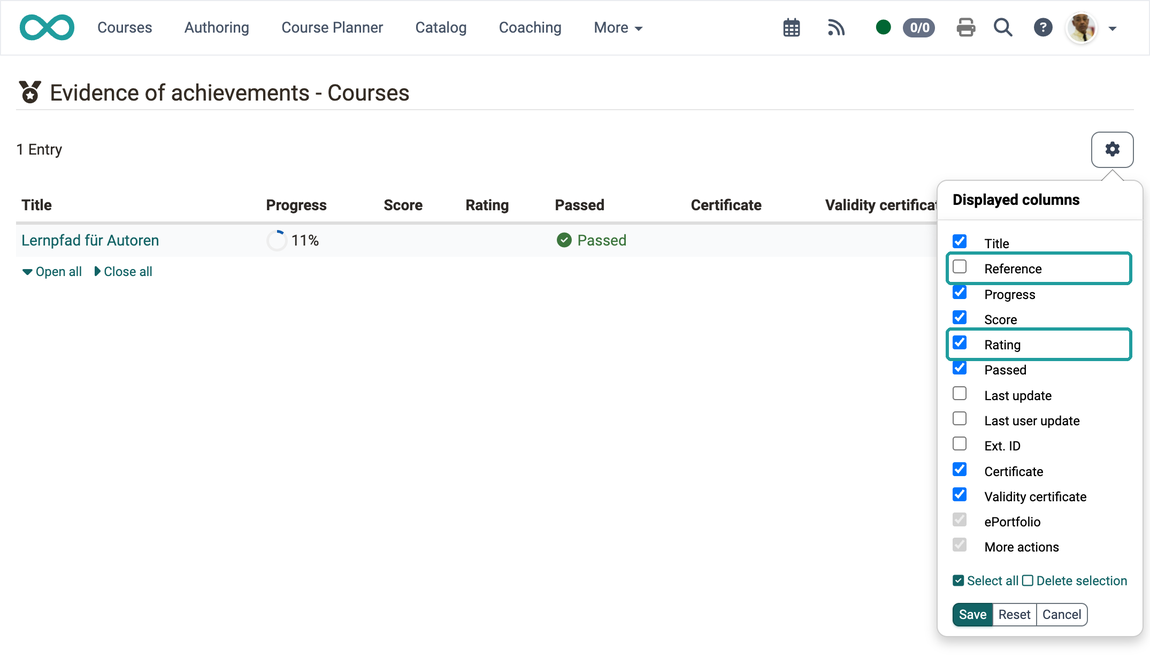Uncheck the Progress column checkbox
Screen dimensions: 1150x658
(x=959, y=293)
